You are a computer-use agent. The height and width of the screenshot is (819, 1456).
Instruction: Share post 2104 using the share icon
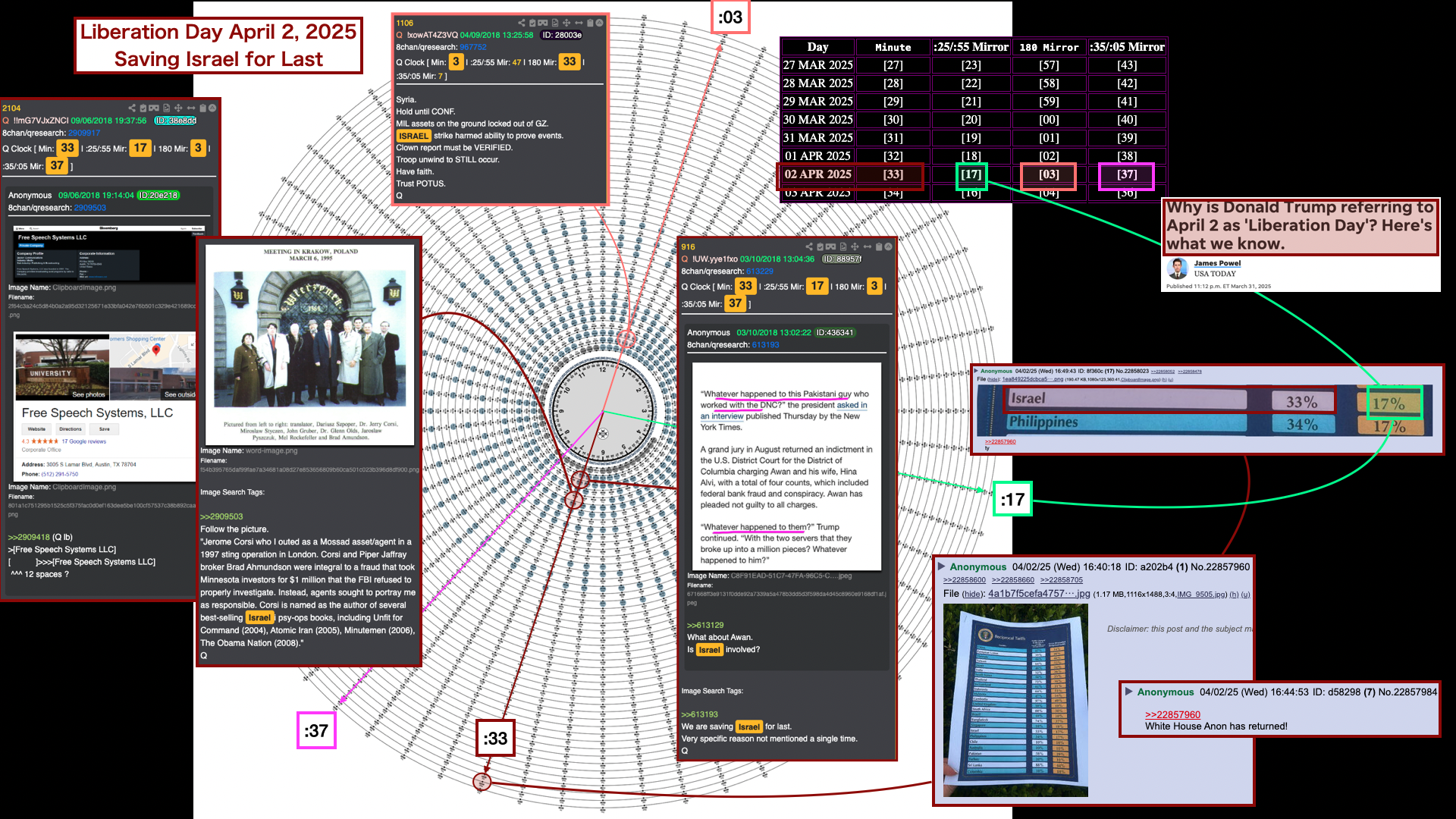[x=132, y=108]
